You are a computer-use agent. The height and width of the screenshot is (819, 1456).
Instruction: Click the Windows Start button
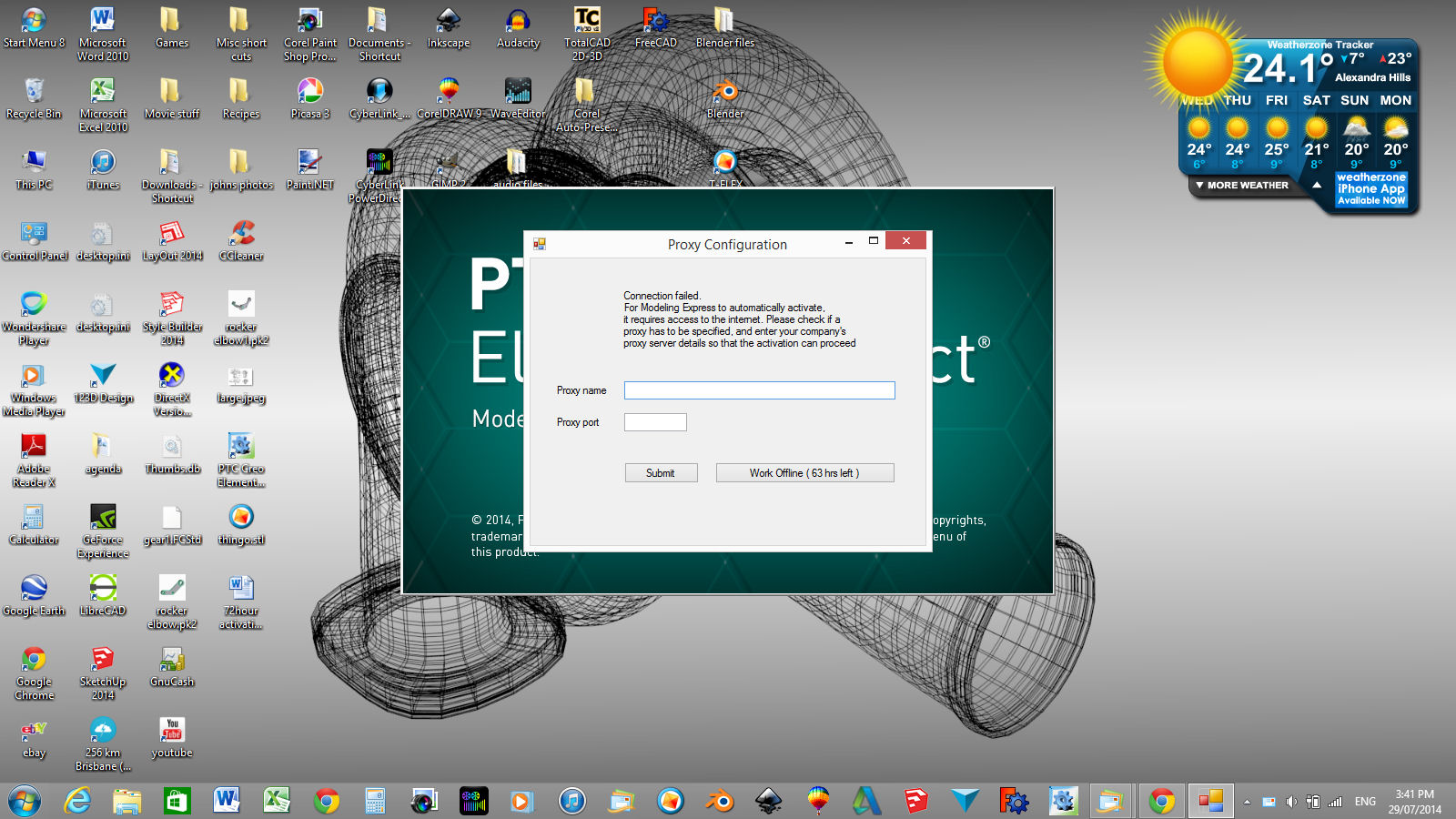(25, 801)
